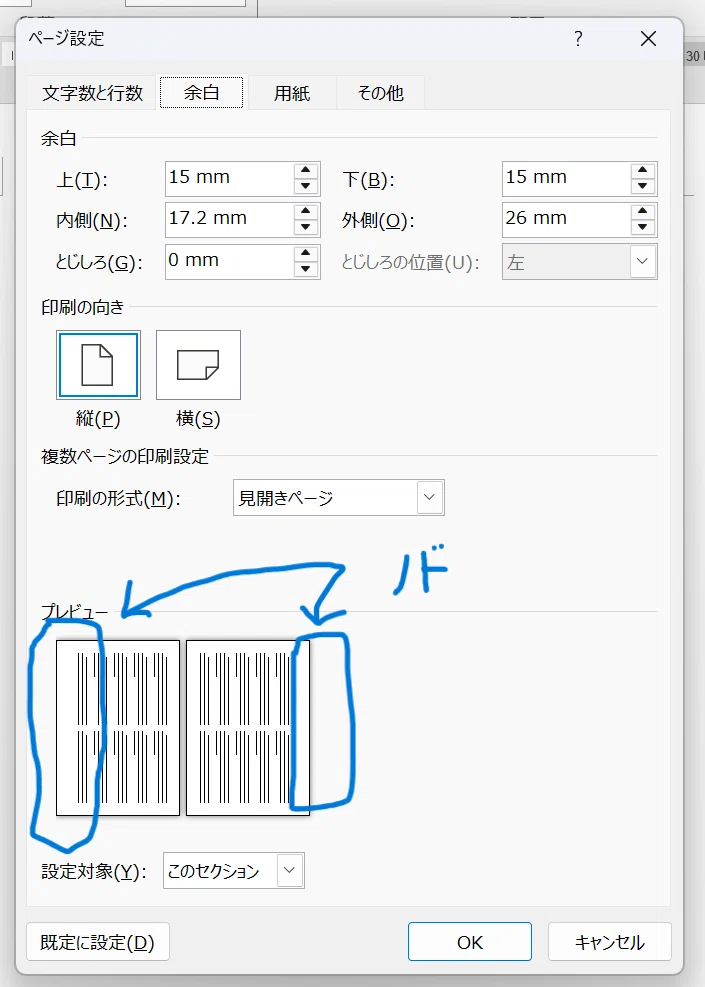The height and width of the screenshot is (987, 705).
Task: Select 横(S) landscape orientation icon
Action: (x=198, y=365)
